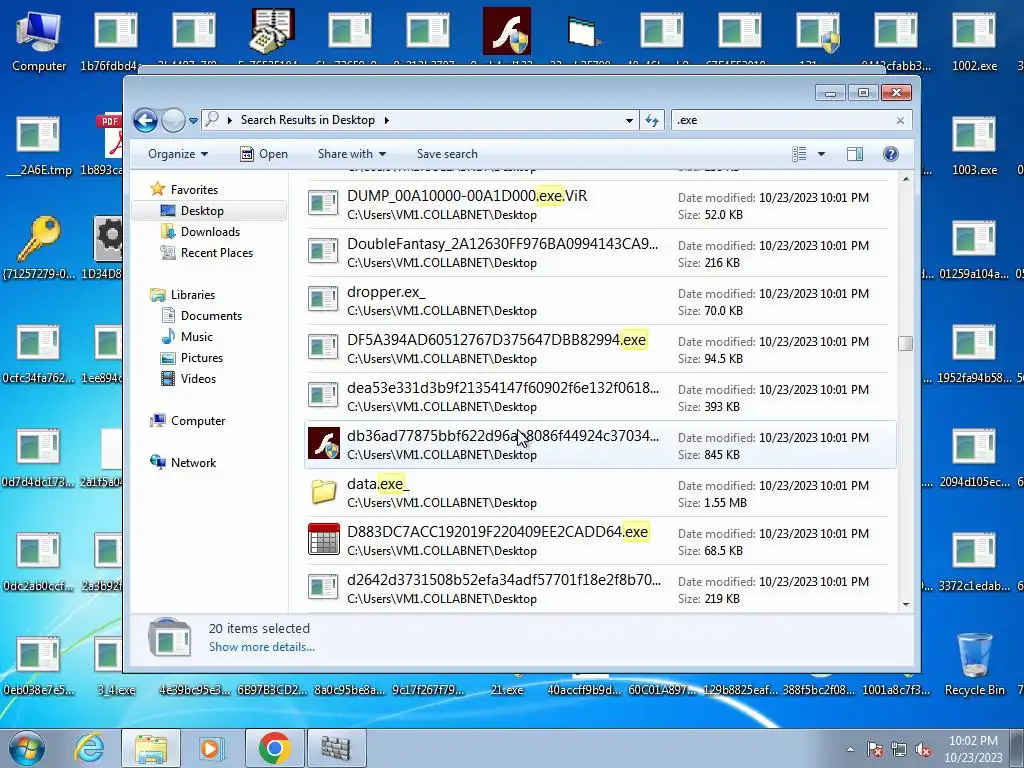Screen dimensions: 1024x768
Task: Select DoubleFantasy_2A12630FF976 file name
Action: pos(502,244)
